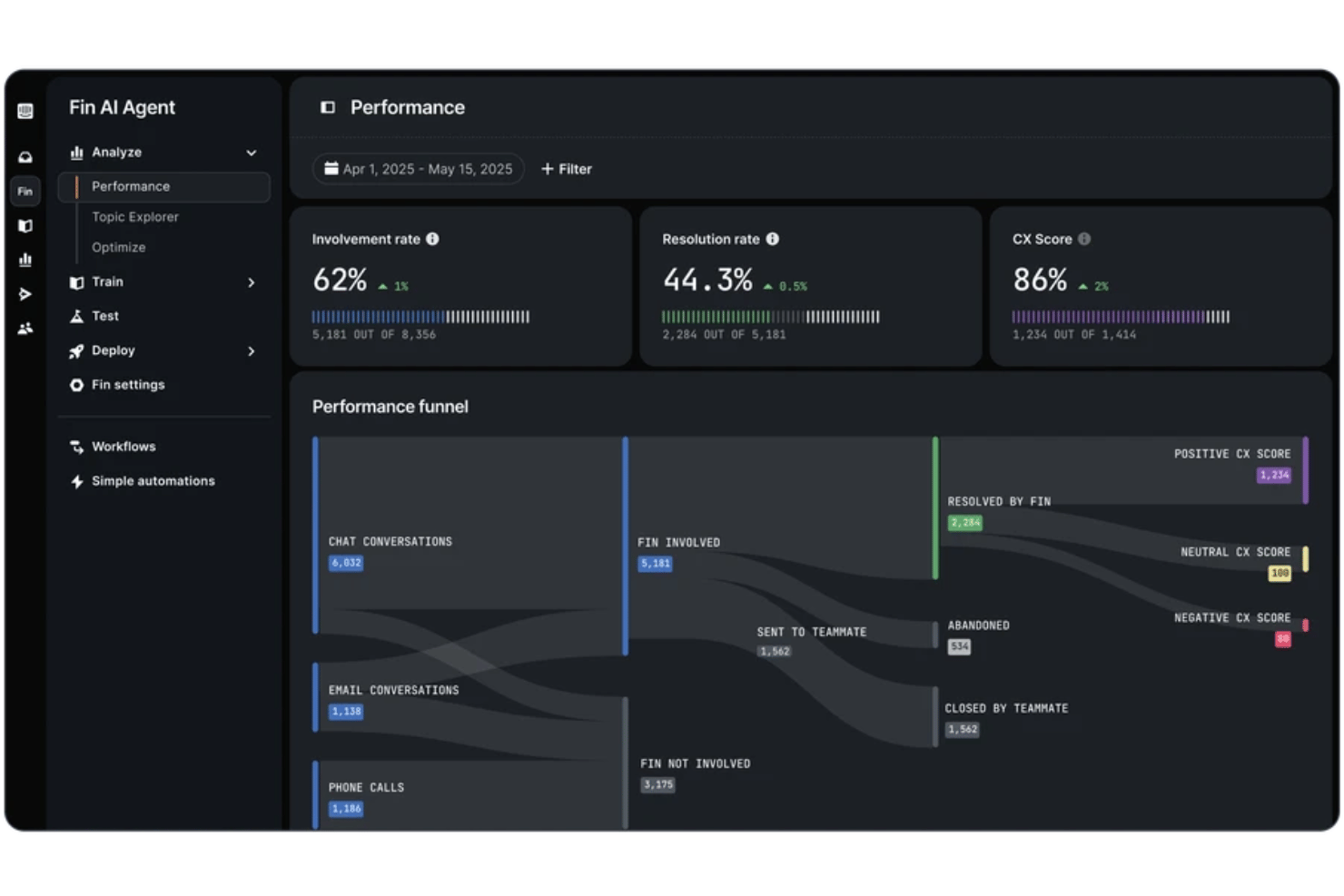Select Performance in the Analyze submenu
Viewport: 1344px width, 896px height.
click(164, 187)
